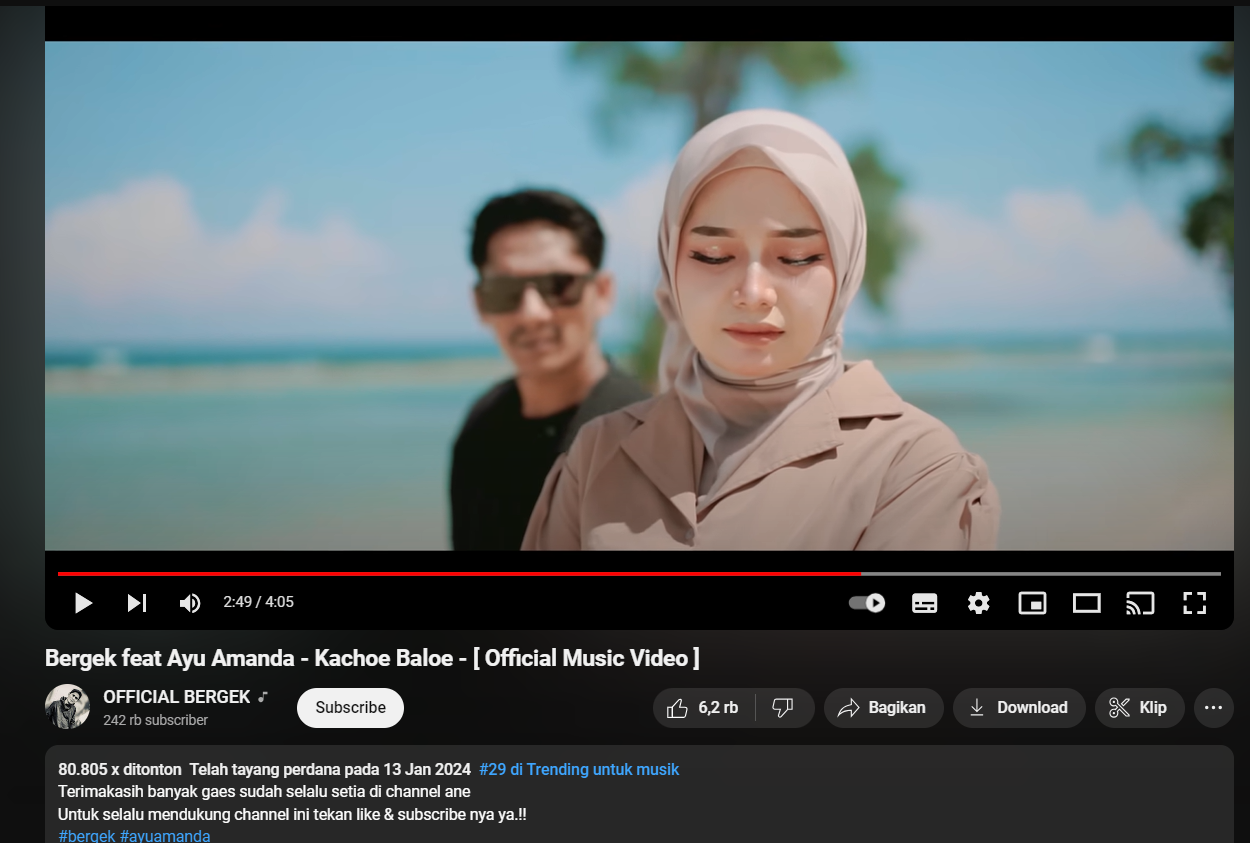Subscribe to OFFICIAL BERGEK channel
This screenshot has height=843, width=1250.
click(x=350, y=708)
